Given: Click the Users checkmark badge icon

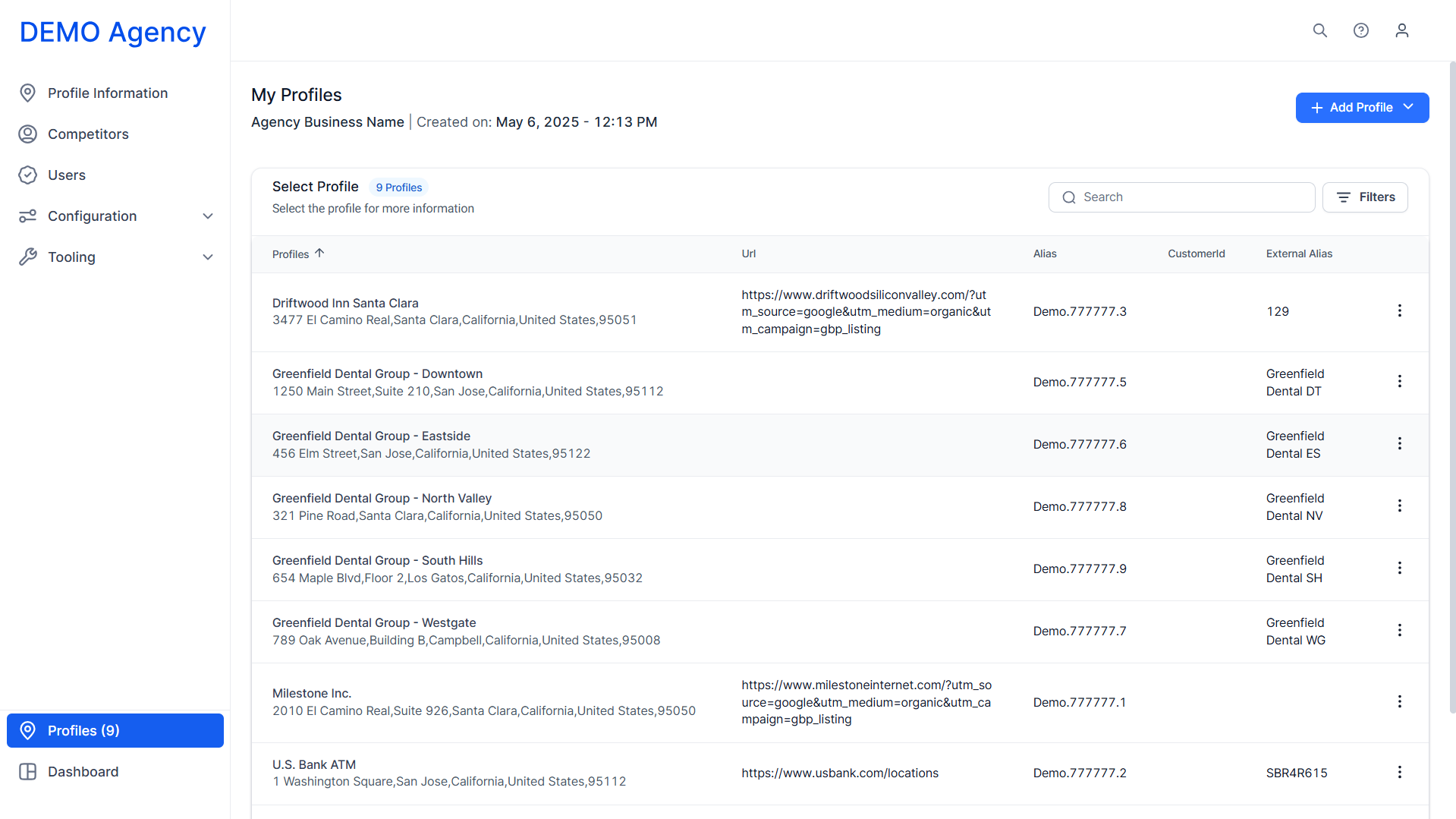Looking at the screenshot, I should (28, 175).
